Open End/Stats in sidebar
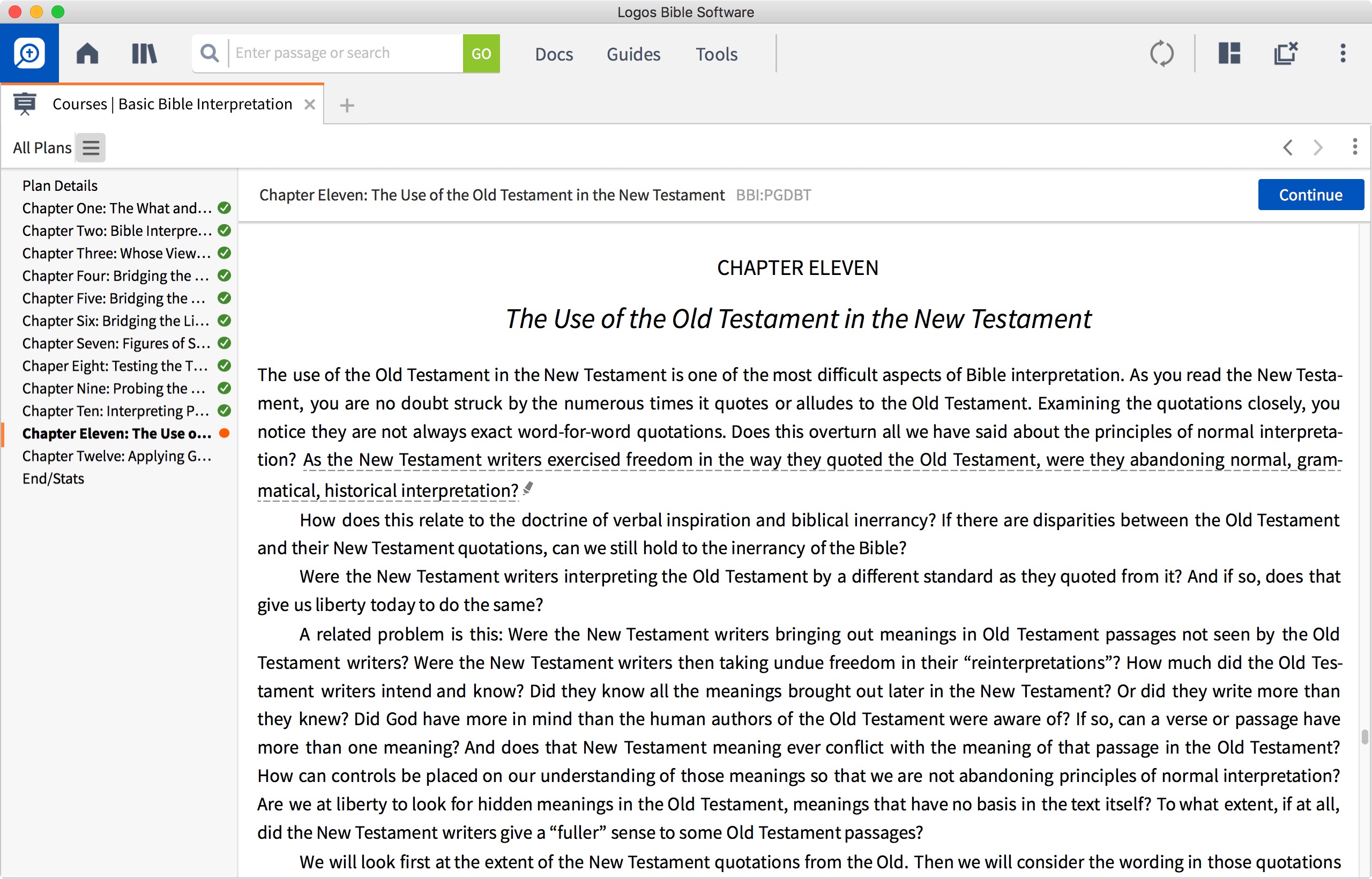 tap(53, 479)
